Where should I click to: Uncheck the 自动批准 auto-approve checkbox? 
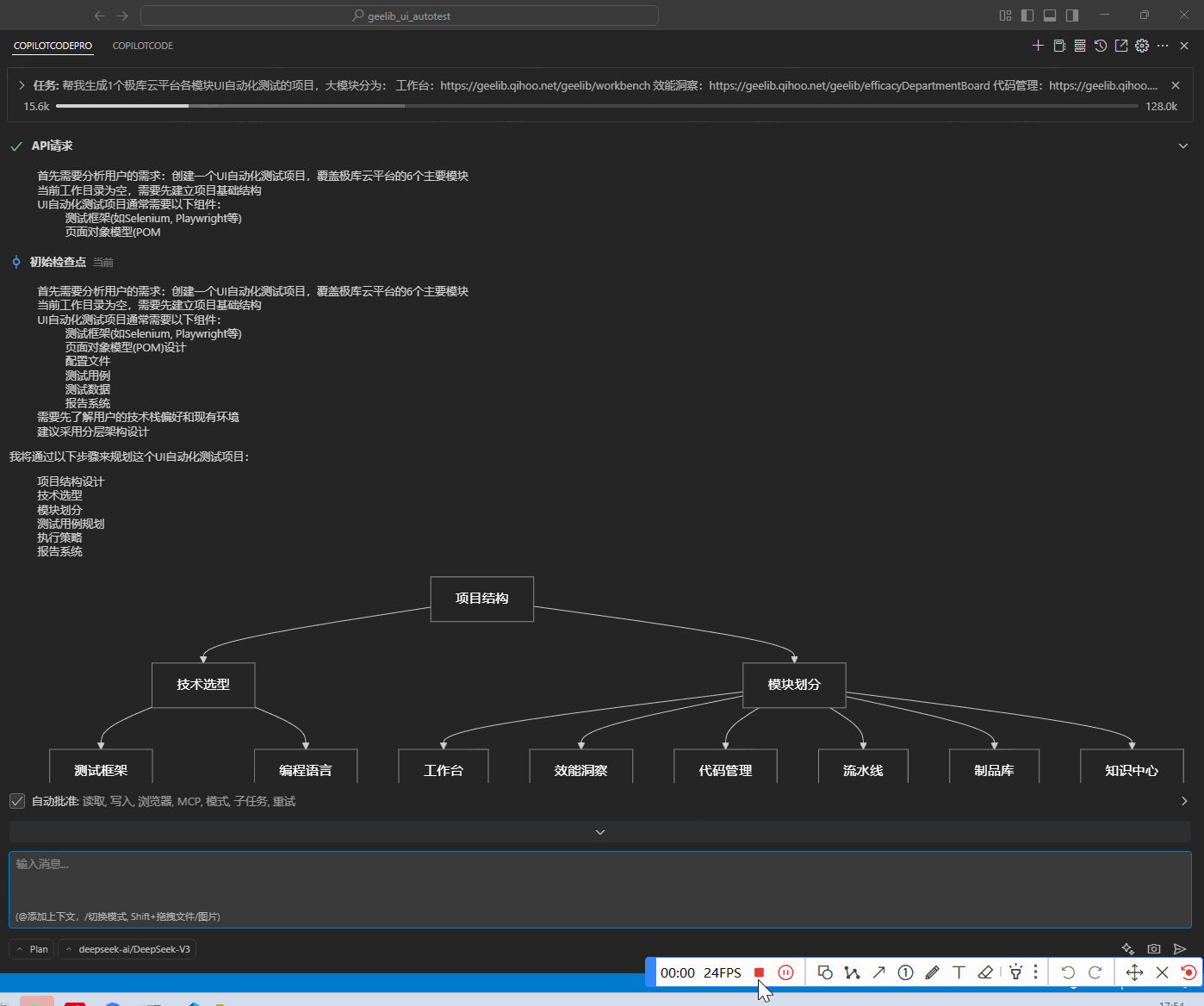(17, 801)
